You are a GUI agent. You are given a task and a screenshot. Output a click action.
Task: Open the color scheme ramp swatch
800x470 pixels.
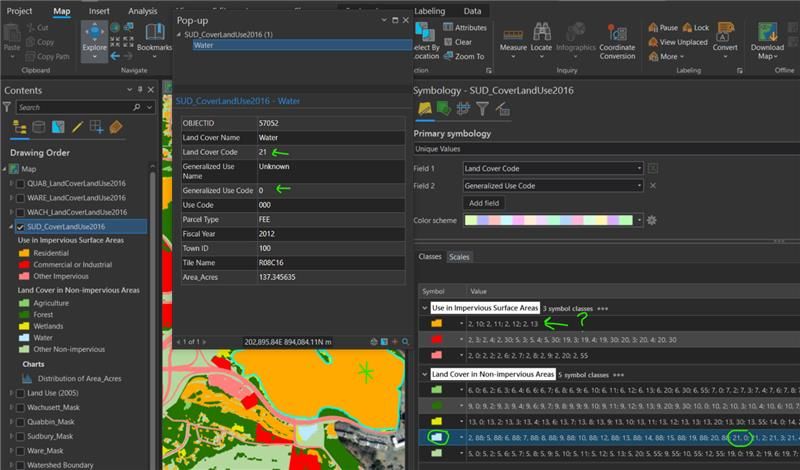pos(549,220)
